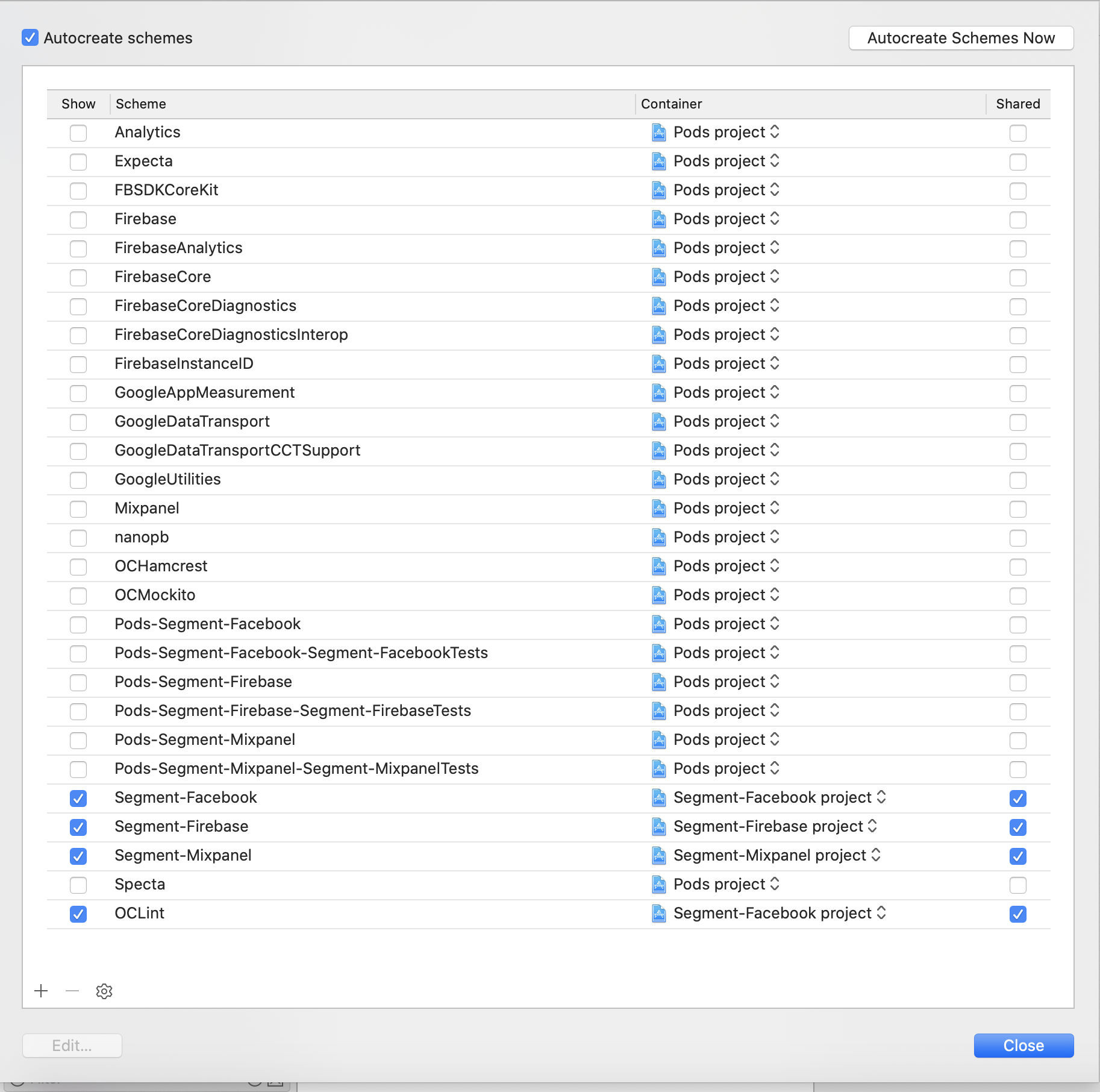Select the FirebaseCoreDiagnosticsInterop scheme name

tap(231, 334)
